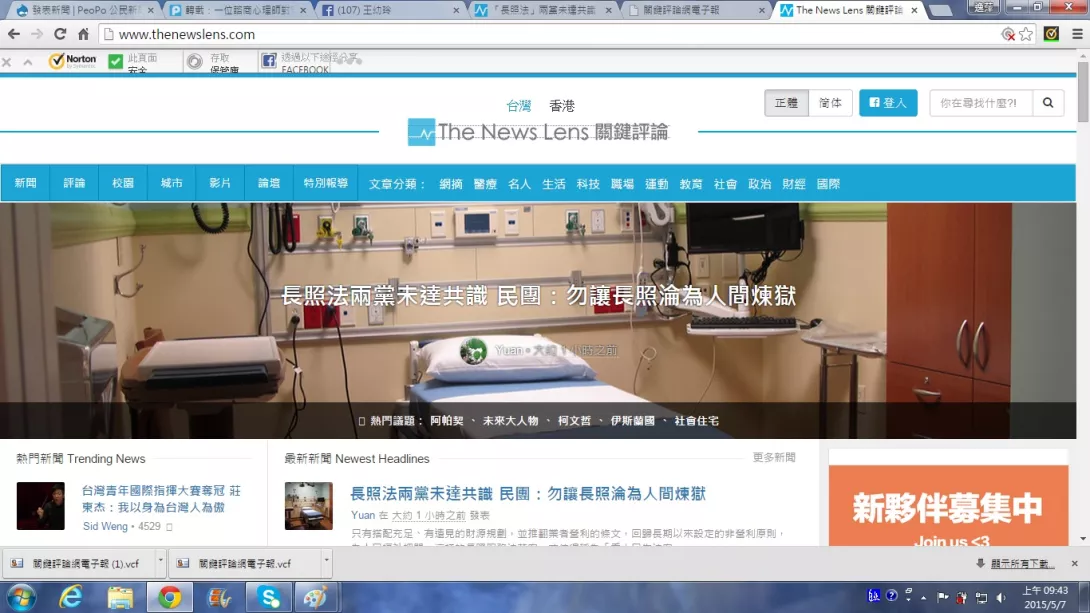
Task: Open the 校園 navigation menu item
Action: coord(123,183)
